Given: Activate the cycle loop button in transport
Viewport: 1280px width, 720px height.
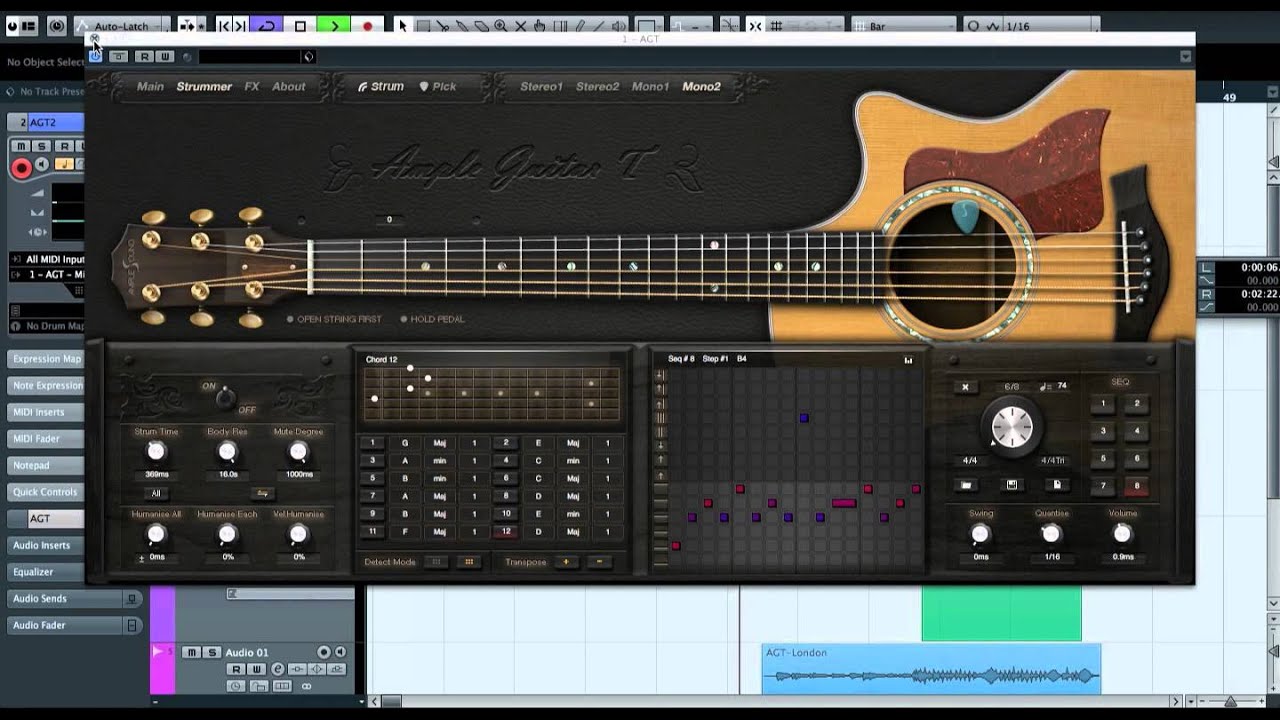Looking at the screenshot, I should coord(266,26).
